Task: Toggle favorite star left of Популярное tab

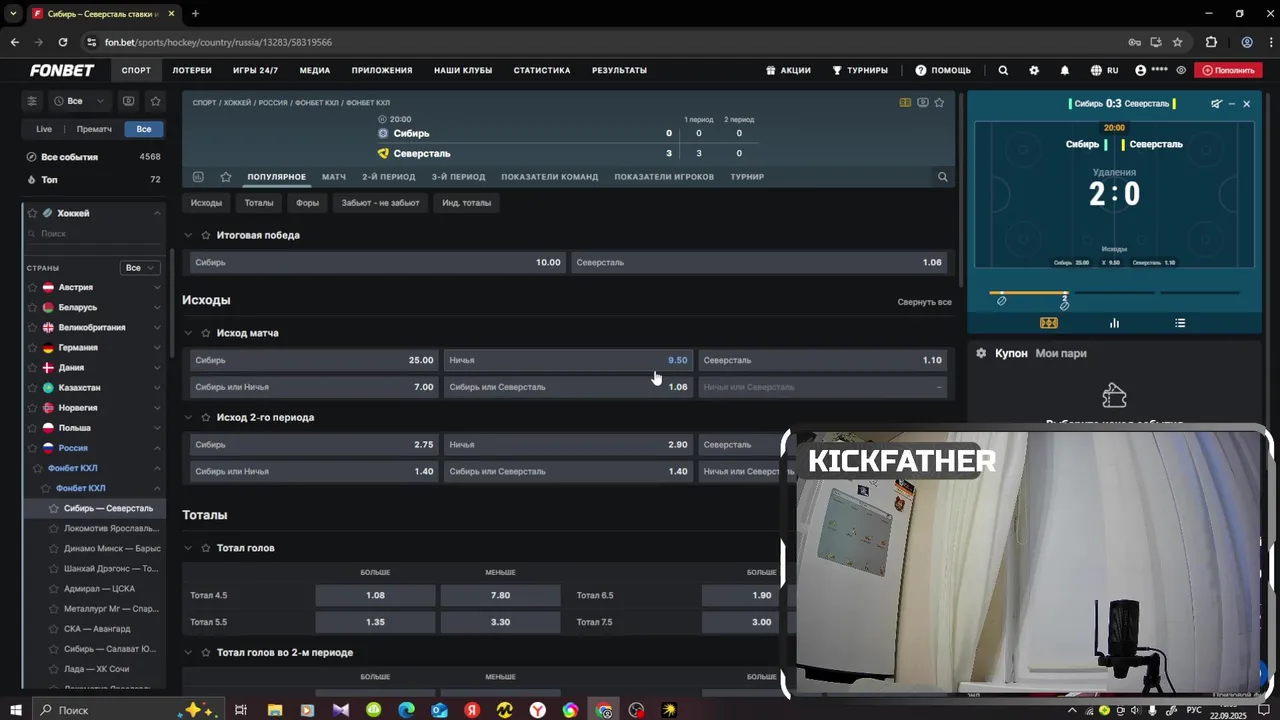Action: point(226,177)
